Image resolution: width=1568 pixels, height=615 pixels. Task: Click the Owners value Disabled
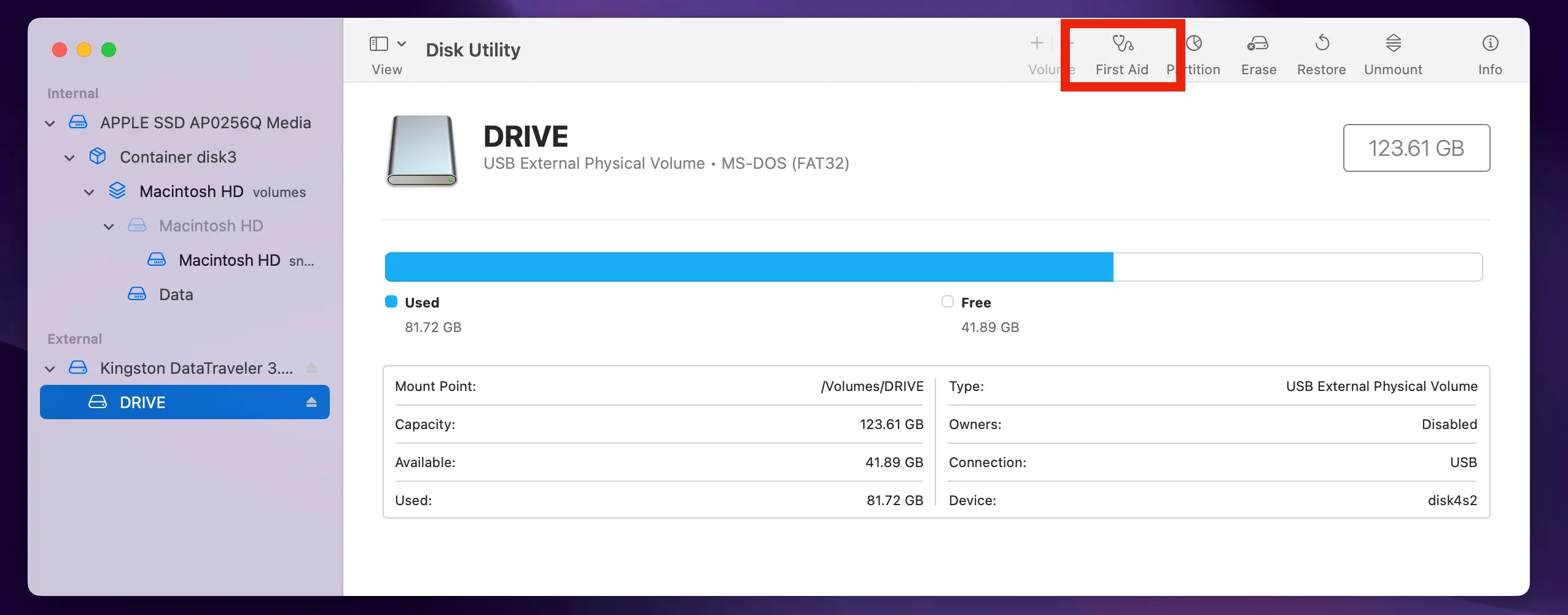[1449, 424]
